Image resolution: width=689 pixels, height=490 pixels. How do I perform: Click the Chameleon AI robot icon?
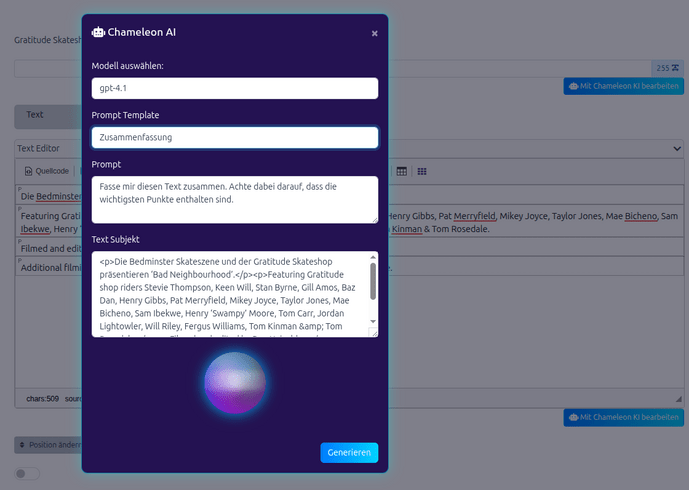(98, 32)
